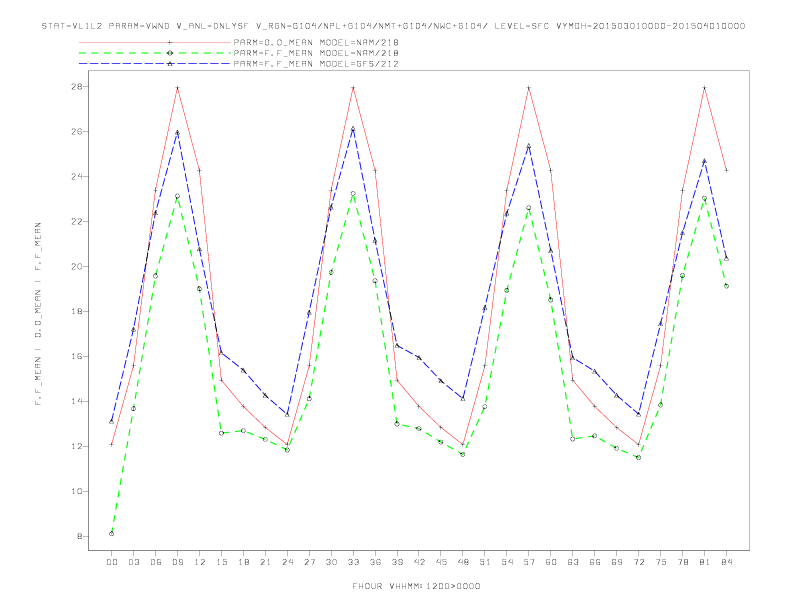The width and height of the screenshot is (792, 612).
Task: Click green circle data point at hour 00
Action: point(112,534)
